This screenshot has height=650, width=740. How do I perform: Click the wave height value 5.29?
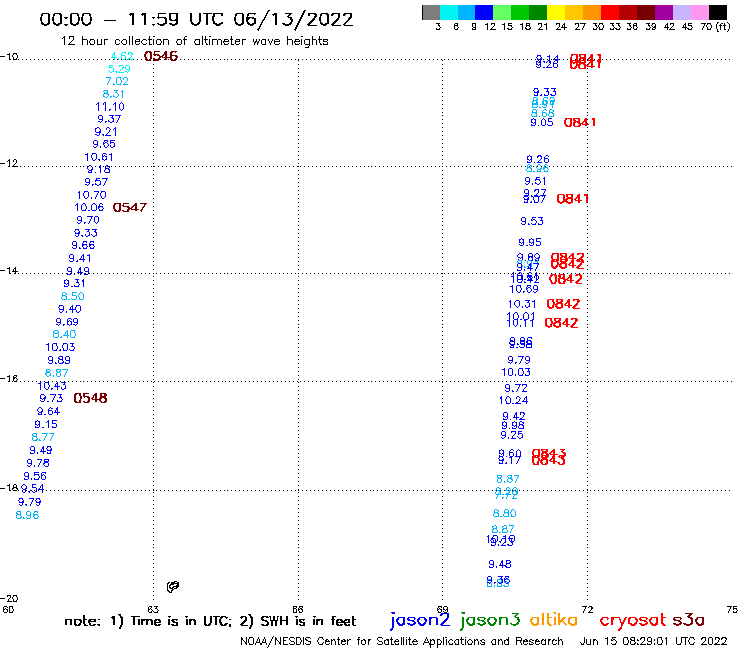[x=119, y=69]
